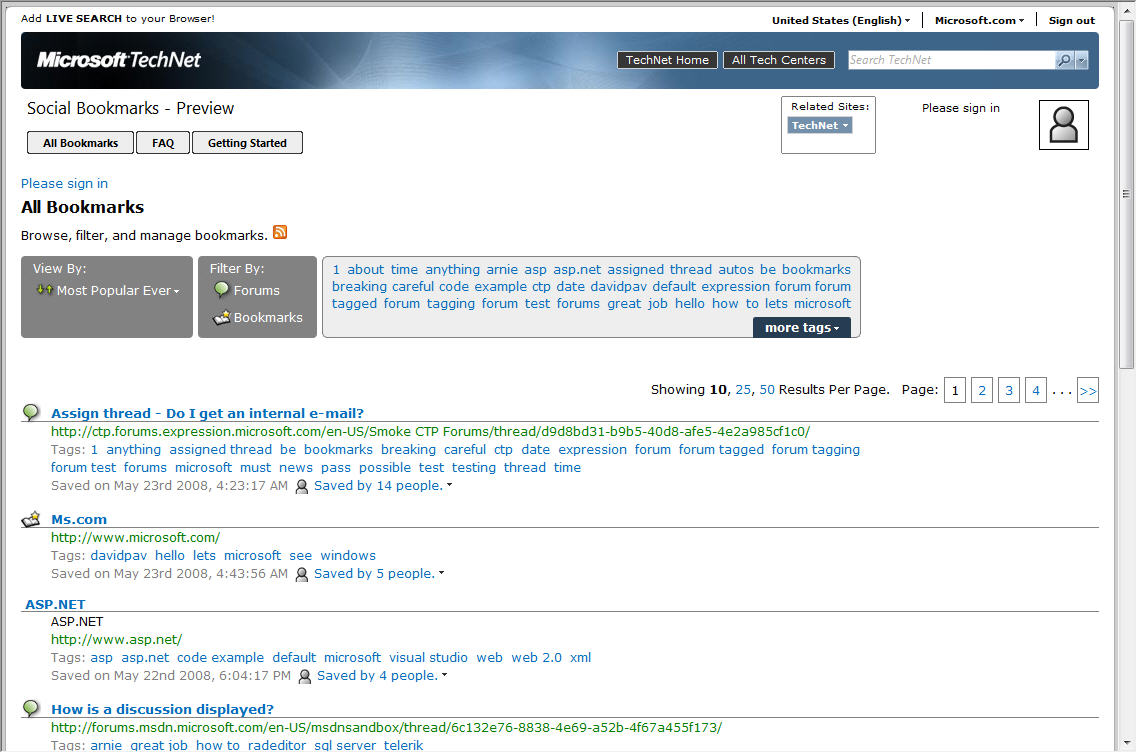1137x753 pixels.
Task: Click the >> next pages button
Action: click(x=1088, y=390)
